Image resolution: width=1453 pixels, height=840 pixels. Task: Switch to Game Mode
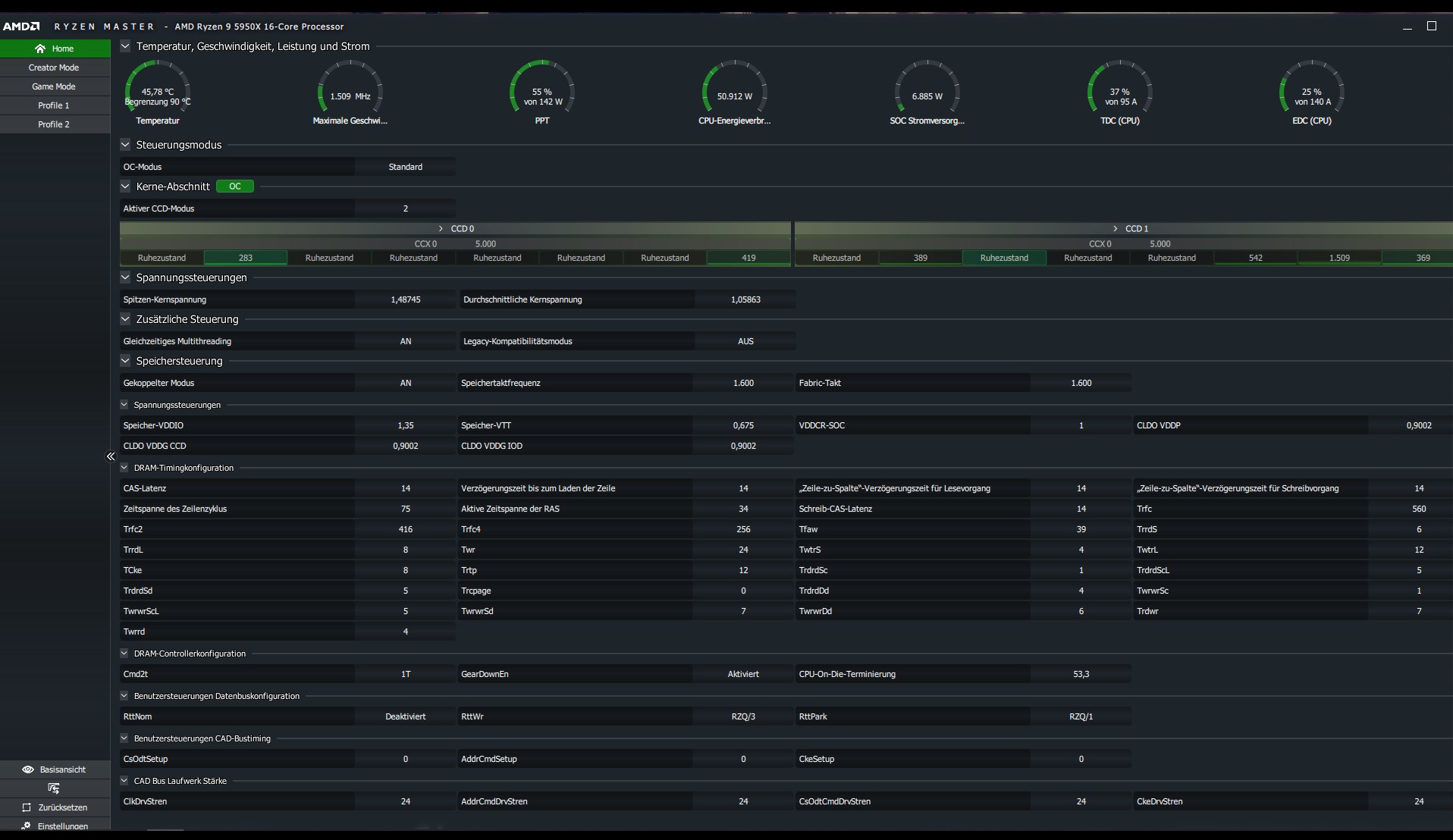point(55,86)
